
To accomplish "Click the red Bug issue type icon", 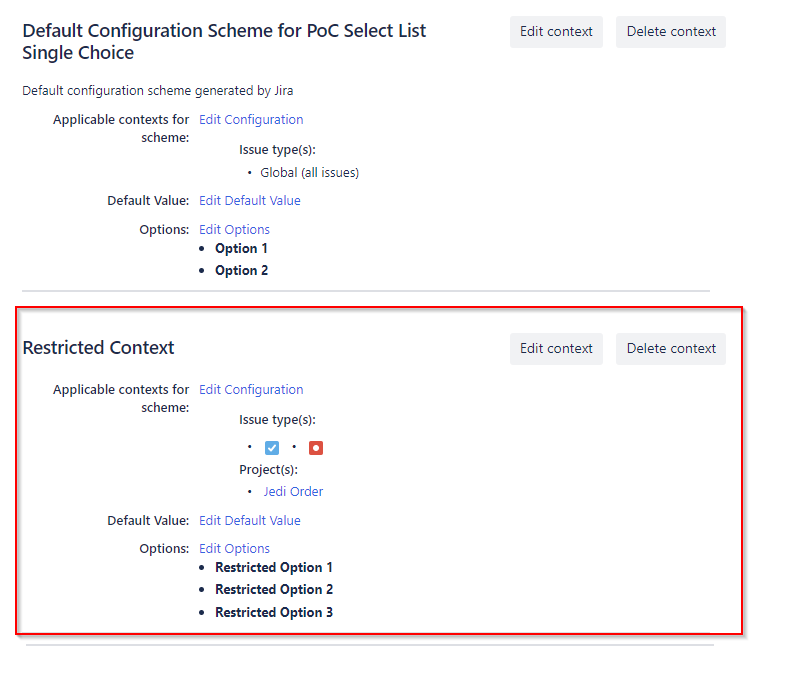I will click(316, 448).
